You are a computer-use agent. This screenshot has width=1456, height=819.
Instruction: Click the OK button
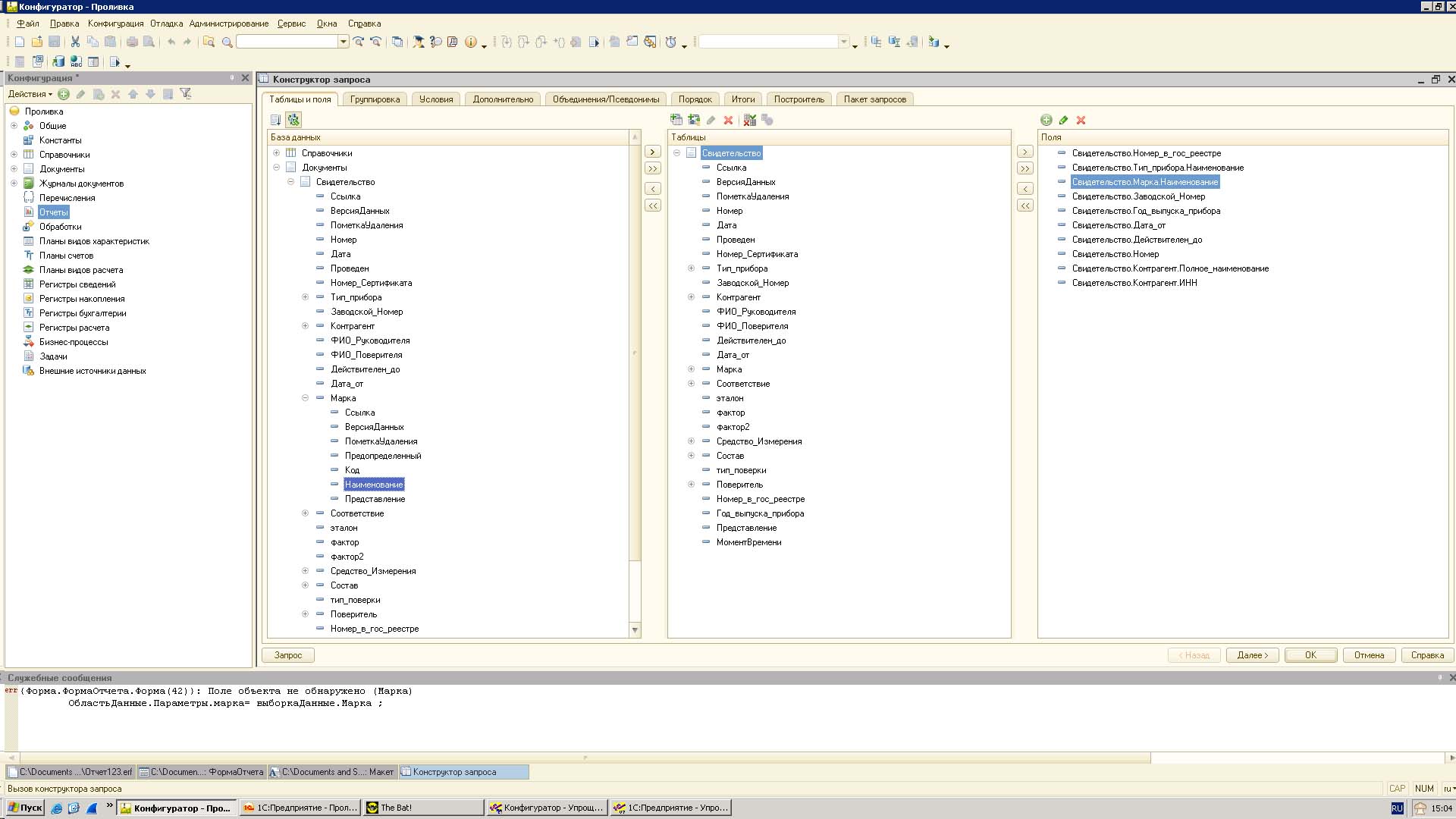1310,655
